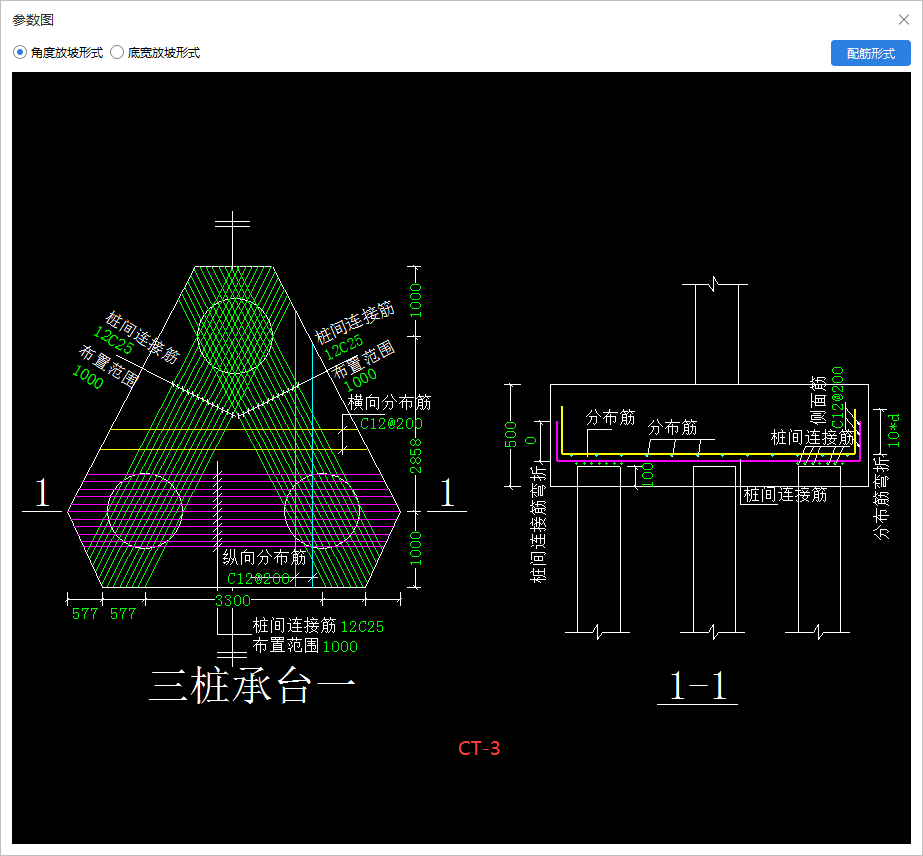The height and width of the screenshot is (856, 923).
Task: Edit 横向分布筋 C12@200 value
Action: point(391,423)
